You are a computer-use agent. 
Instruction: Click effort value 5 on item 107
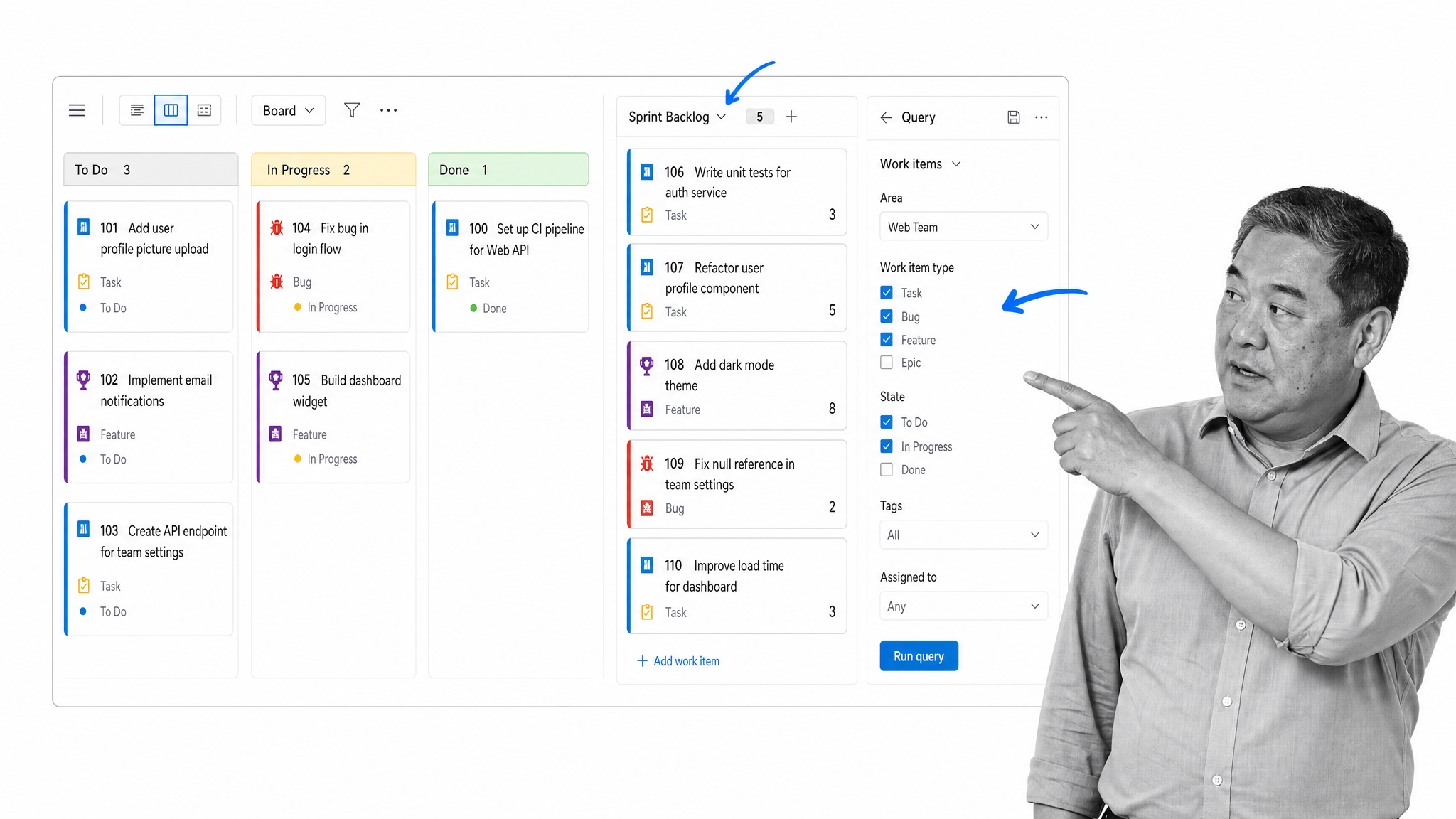pos(832,310)
